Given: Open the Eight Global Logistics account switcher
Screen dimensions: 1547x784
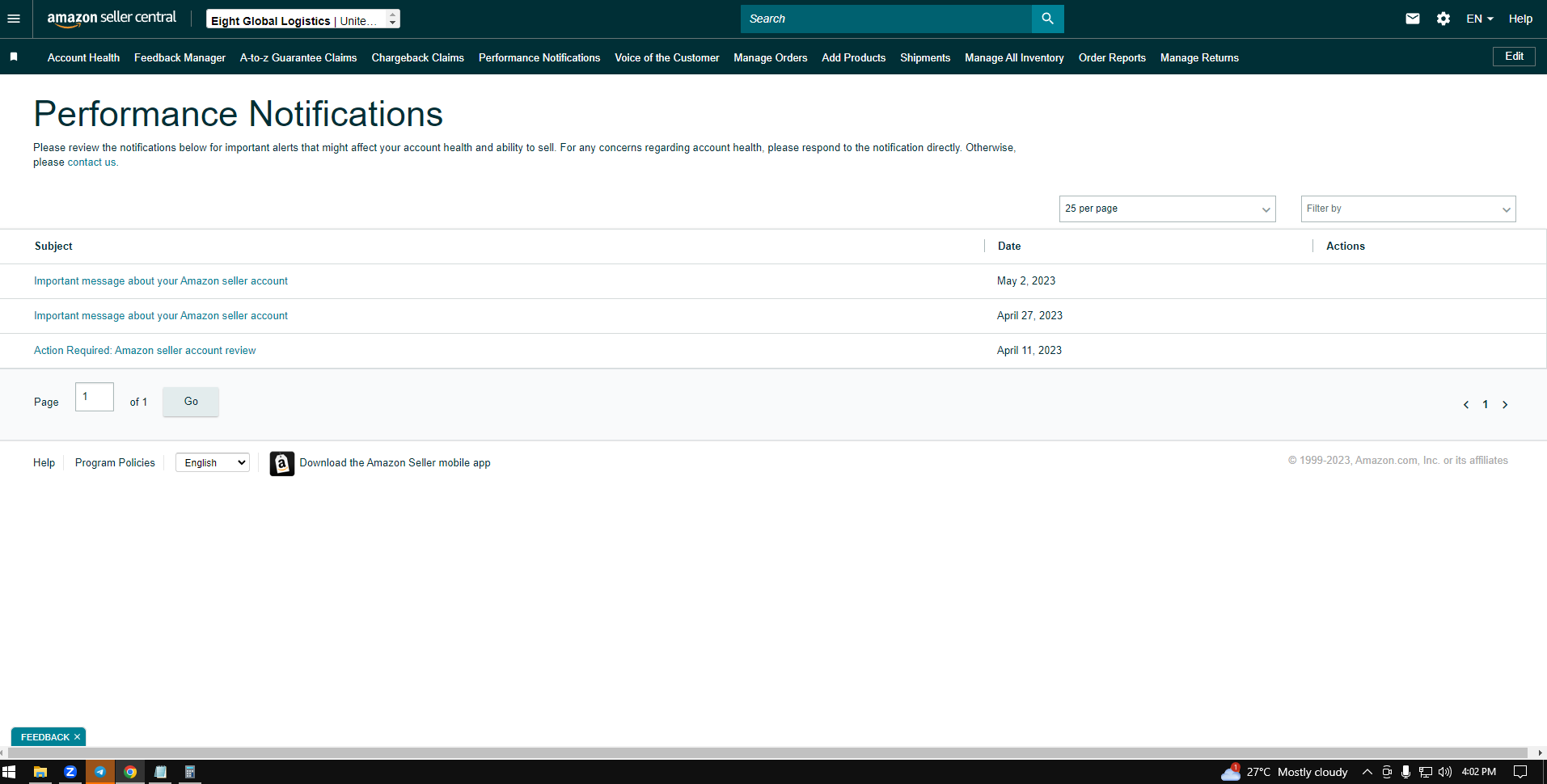Looking at the screenshot, I should tap(303, 19).
